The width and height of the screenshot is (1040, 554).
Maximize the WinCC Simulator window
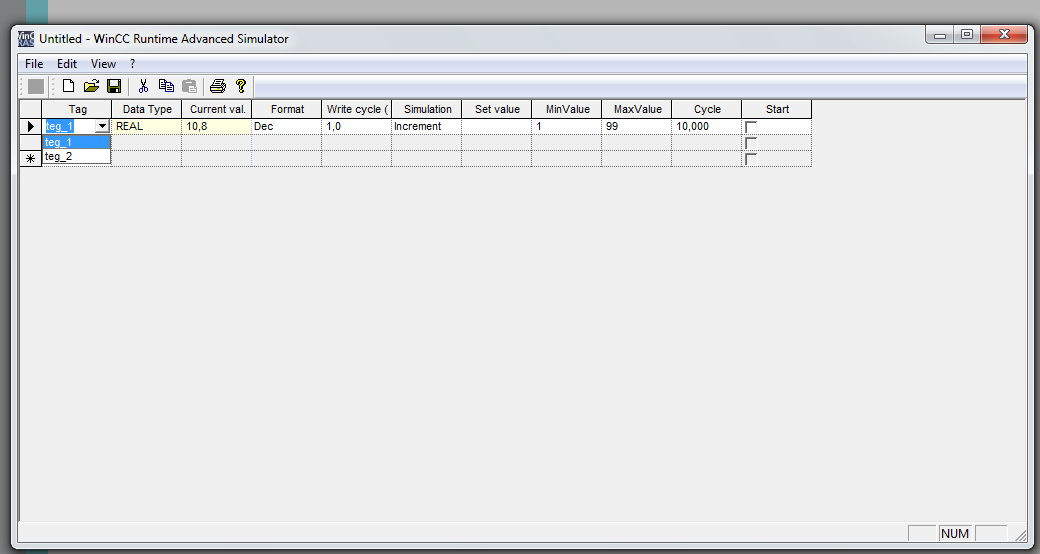[x=967, y=35]
